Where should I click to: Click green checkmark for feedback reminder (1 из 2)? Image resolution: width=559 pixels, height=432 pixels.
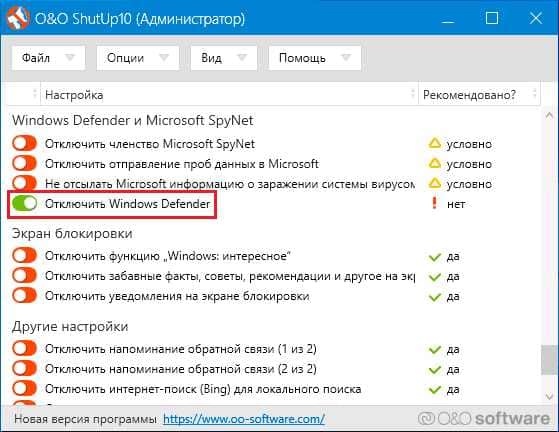point(435,349)
